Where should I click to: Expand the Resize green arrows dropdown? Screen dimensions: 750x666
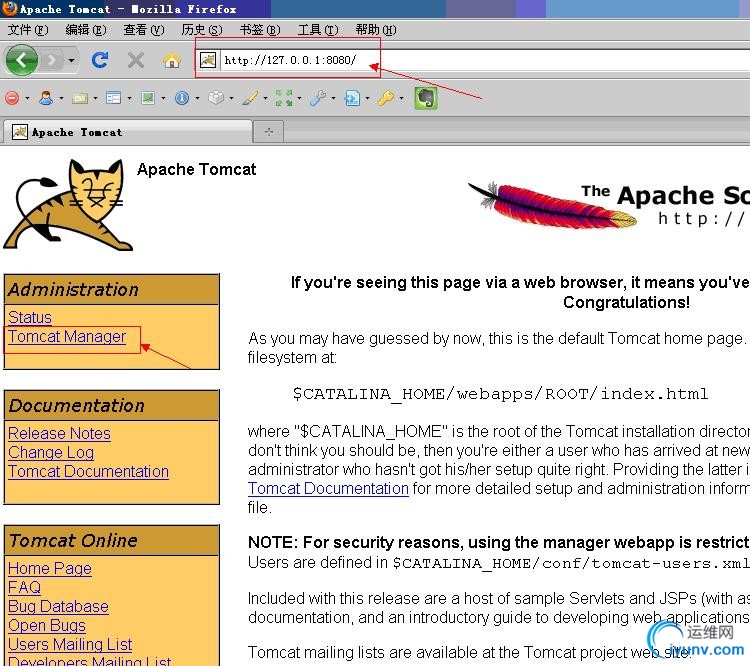tap(299, 99)
